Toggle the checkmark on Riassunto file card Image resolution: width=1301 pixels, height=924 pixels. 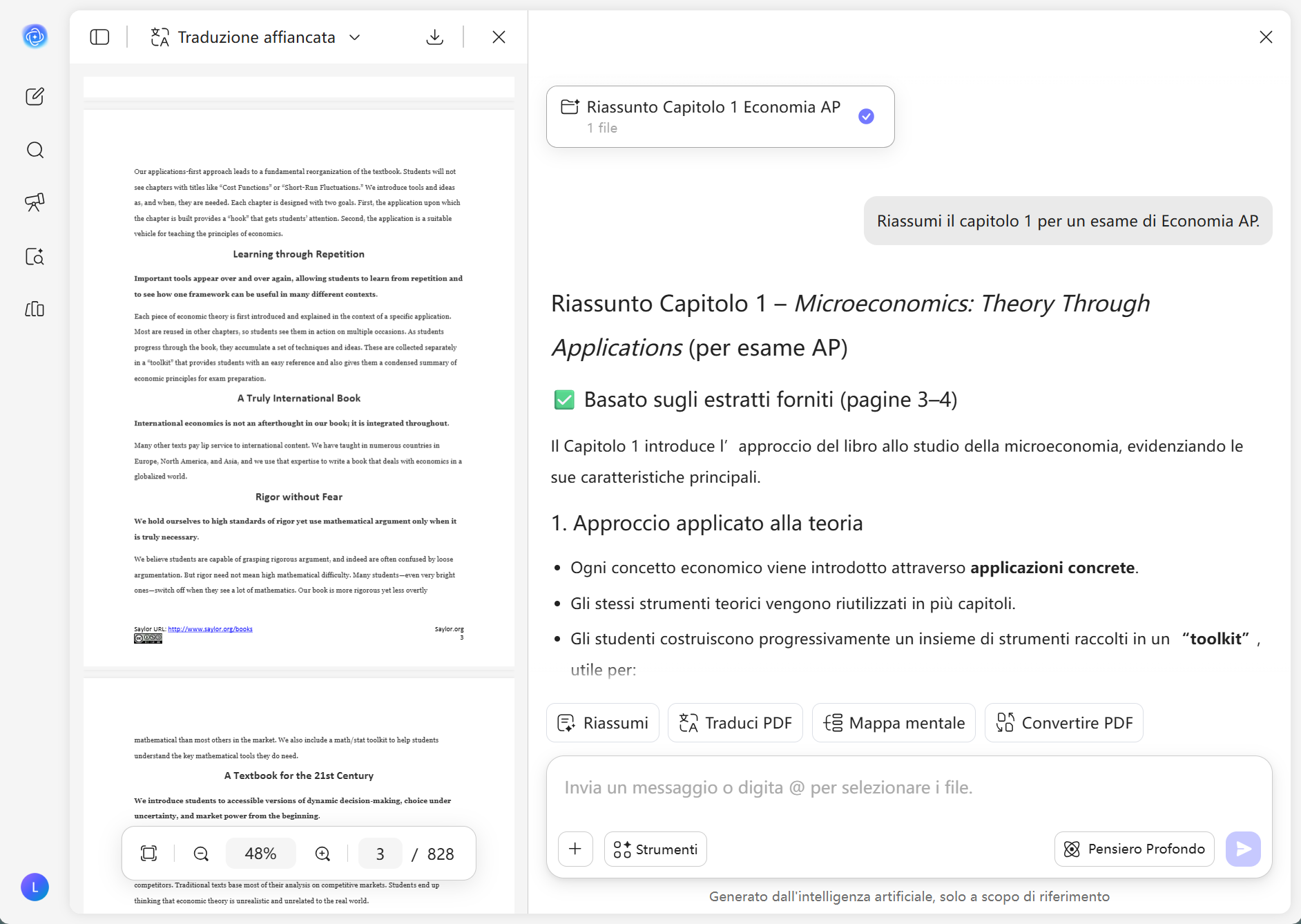click(x=866, y=117)
